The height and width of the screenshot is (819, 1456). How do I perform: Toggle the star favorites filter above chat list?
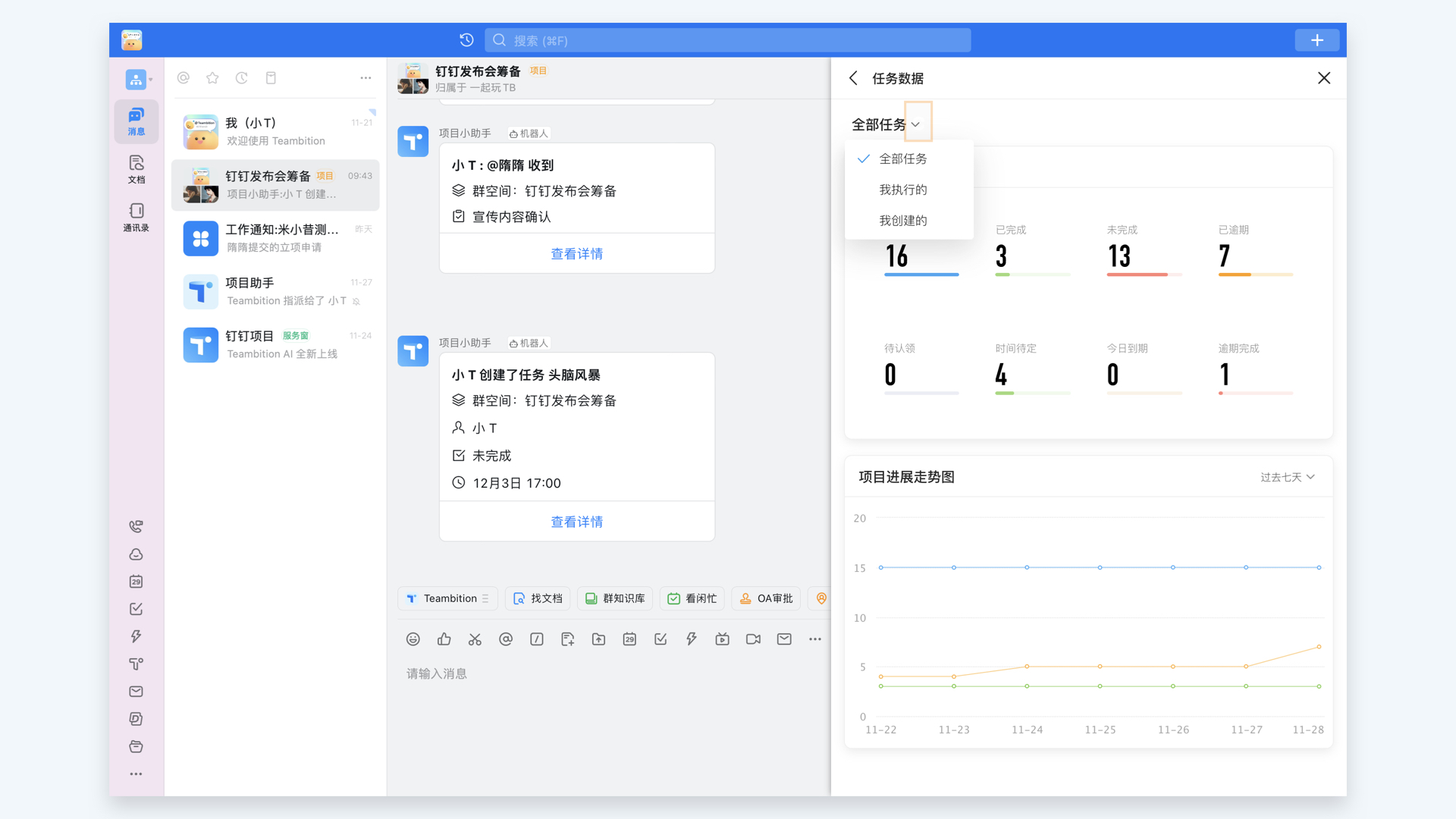tap(212, 77)
